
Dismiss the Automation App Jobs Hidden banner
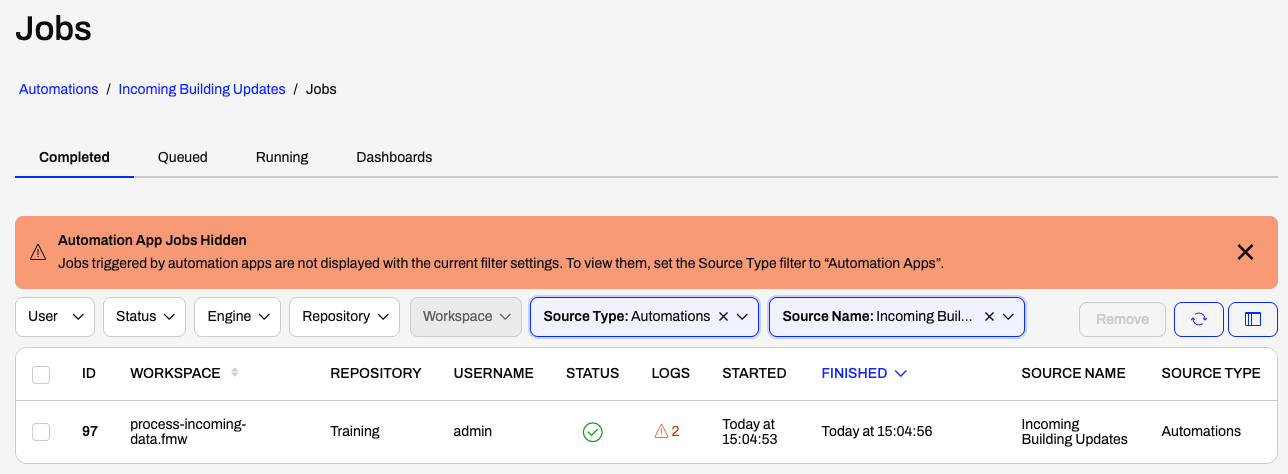(x=1245, y=252)
